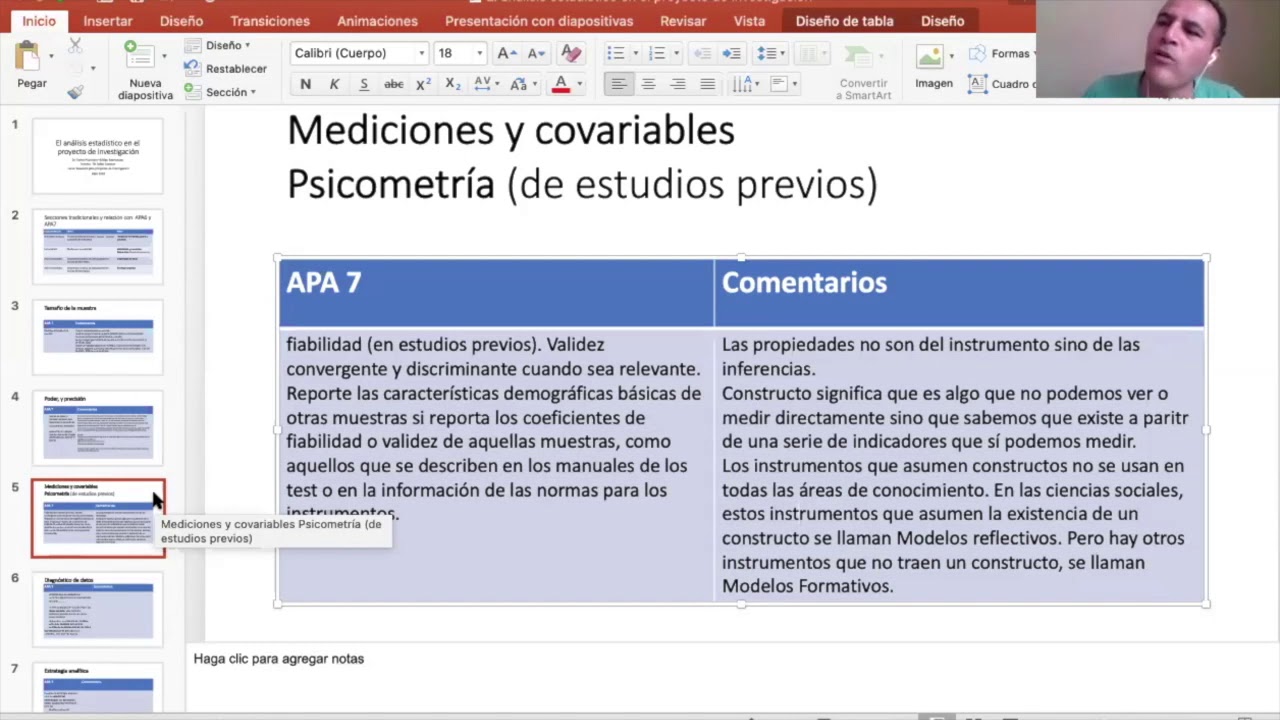This screenshot has height=720, width=1280.
Task: Select slide 3 thumbnail Tamaño de la muestra
Action: pyautogui.click(x=97, y=337)
